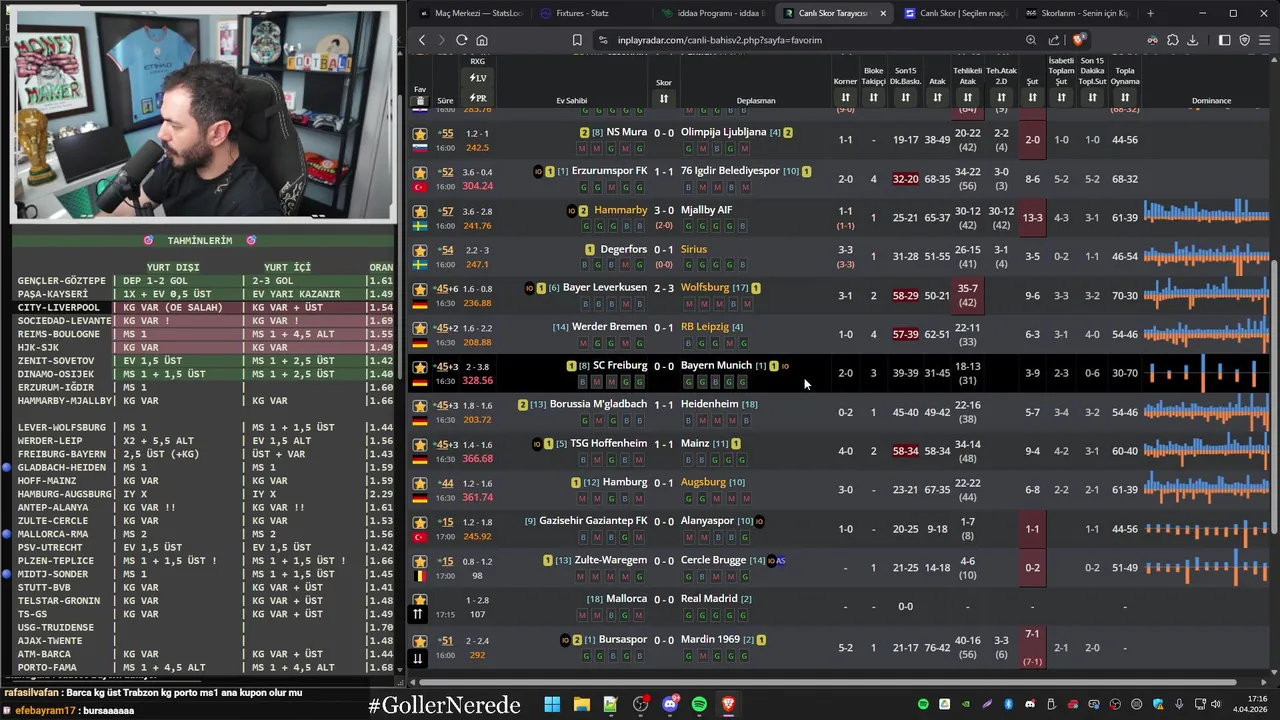Open Discord from the taskbar
Screen dimensions: 1280x720
point(670,704)
